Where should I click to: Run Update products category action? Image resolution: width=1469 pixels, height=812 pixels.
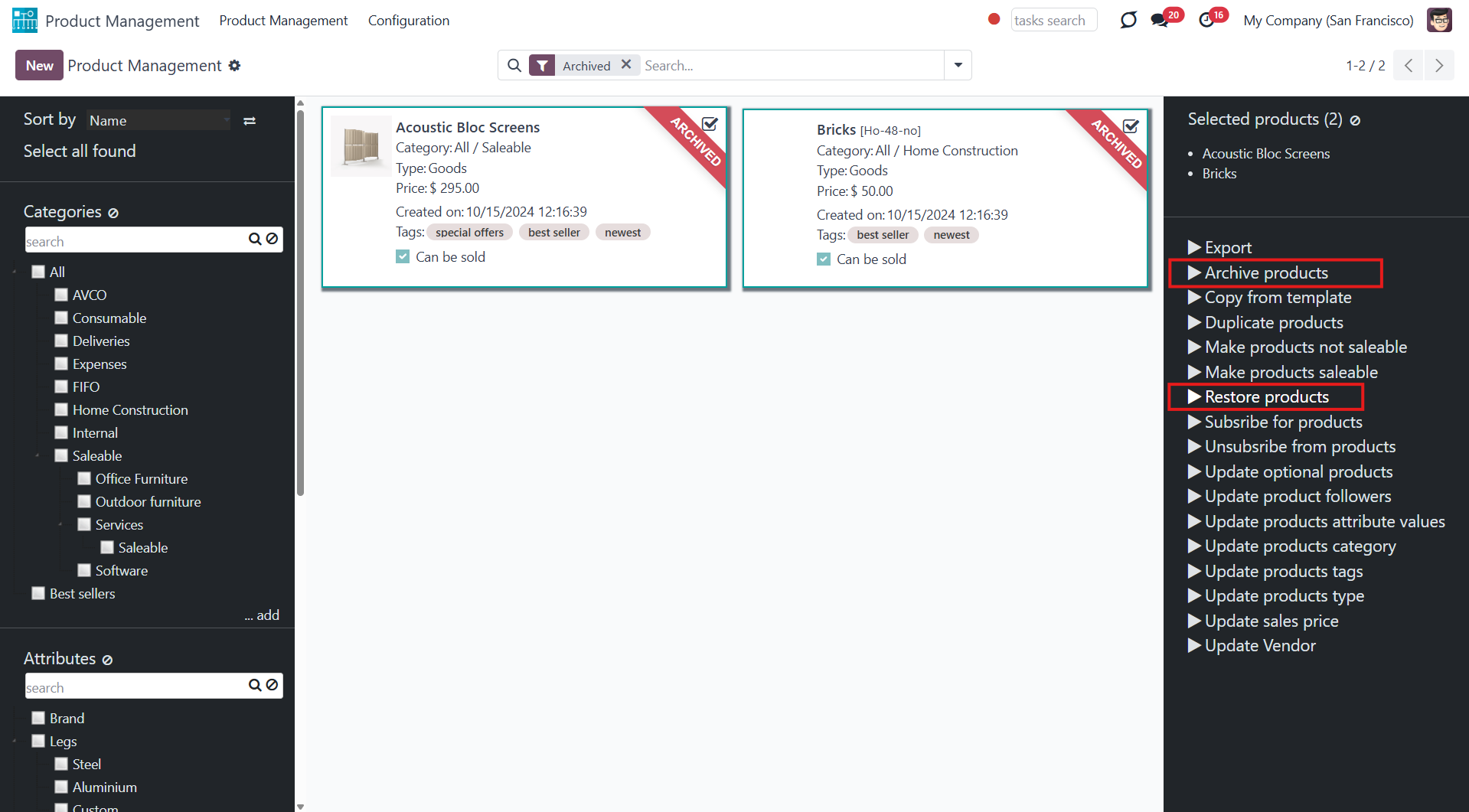click(x=1291, y=546)
